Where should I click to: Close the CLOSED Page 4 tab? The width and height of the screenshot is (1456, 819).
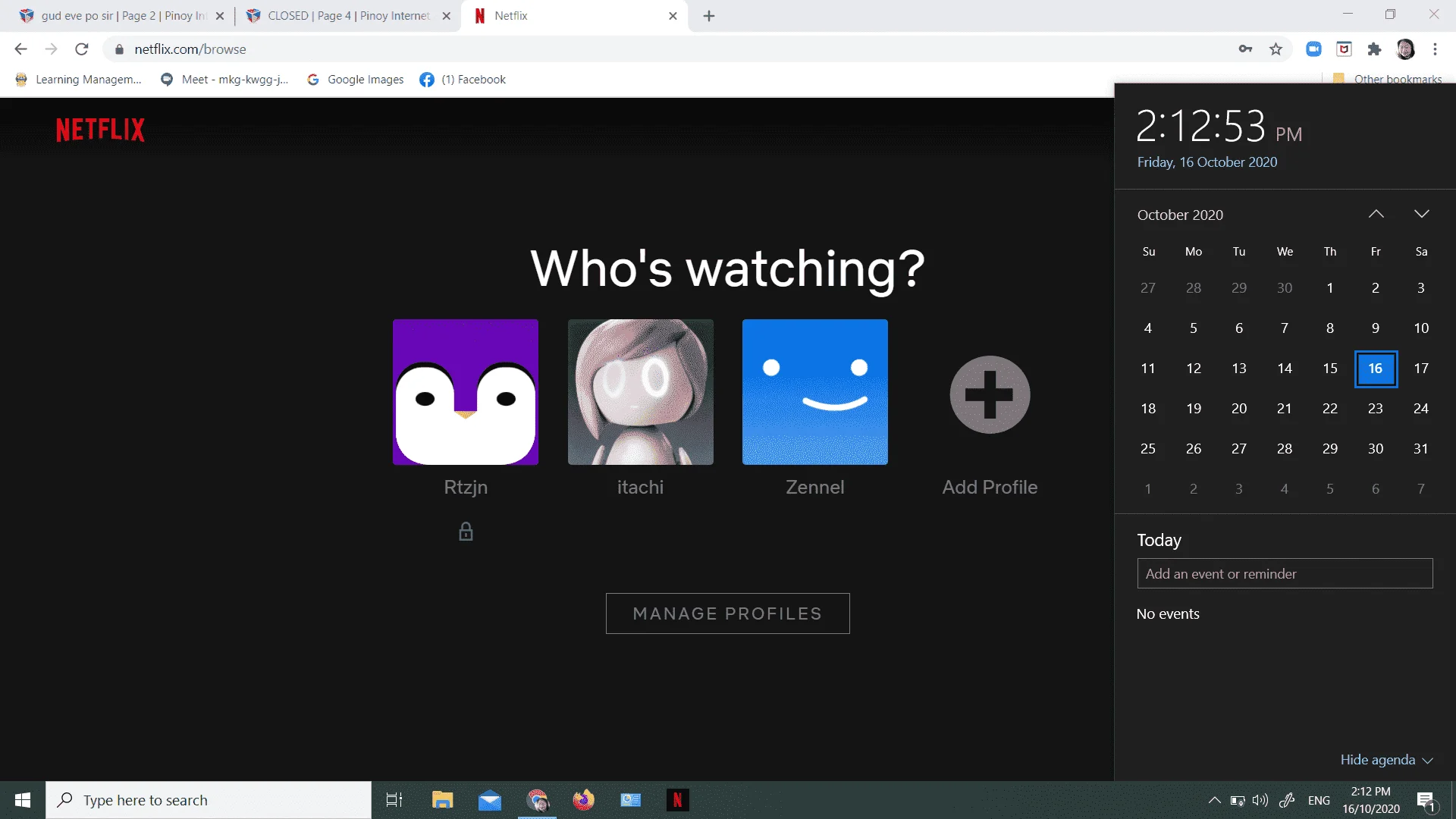point(446,16)
